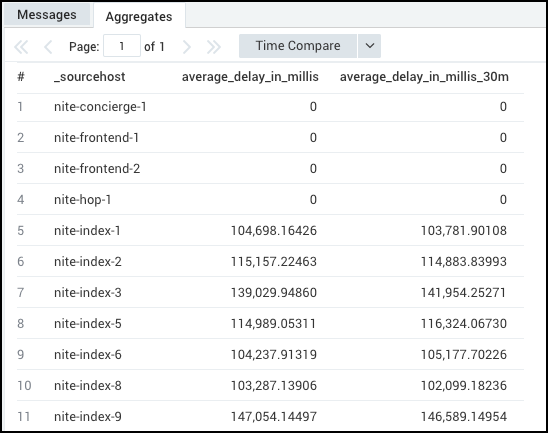Screen dimensions: 548x433
Task: Click the 30m delay value for nite-concierge-1
Action: click(x=503, y=107)
